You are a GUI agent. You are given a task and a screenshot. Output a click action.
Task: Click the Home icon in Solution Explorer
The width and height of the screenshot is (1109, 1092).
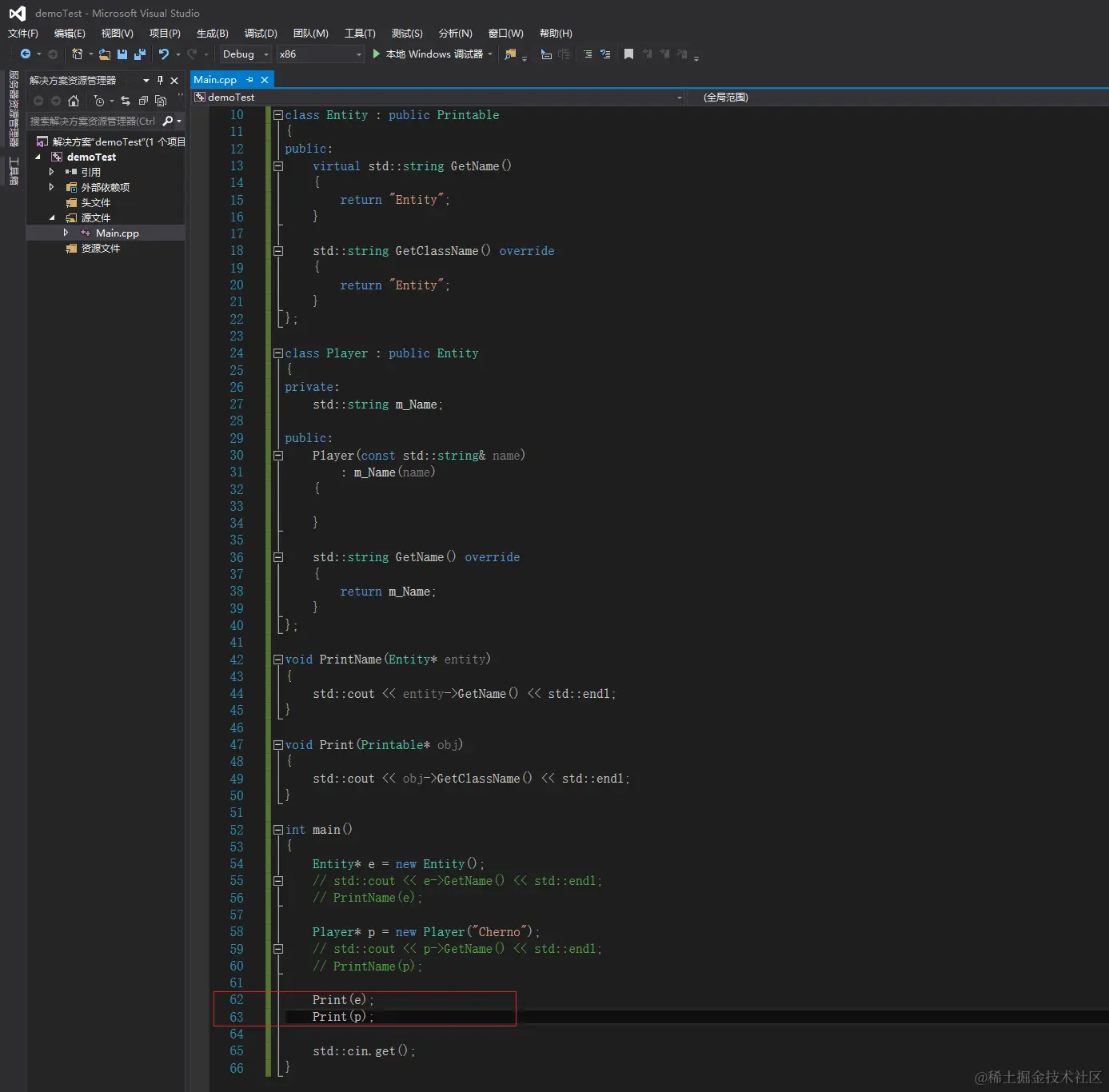coord(74,101)
